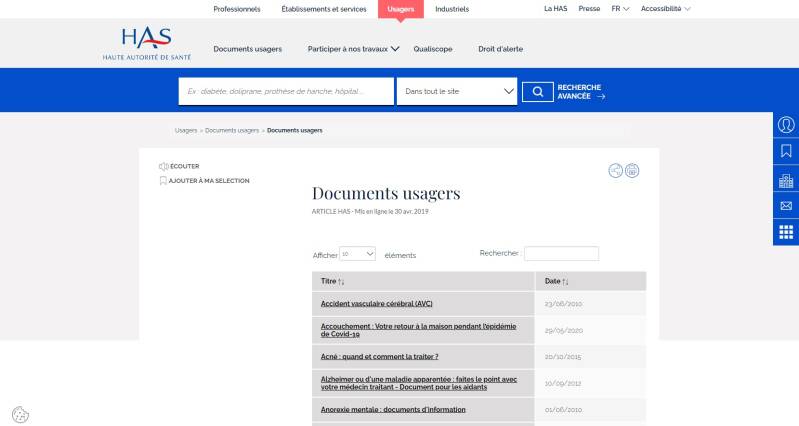Image resolution: width=799 pixels, height=426 pixels.
Task: Click the print article icon
Action: [632, 170]
